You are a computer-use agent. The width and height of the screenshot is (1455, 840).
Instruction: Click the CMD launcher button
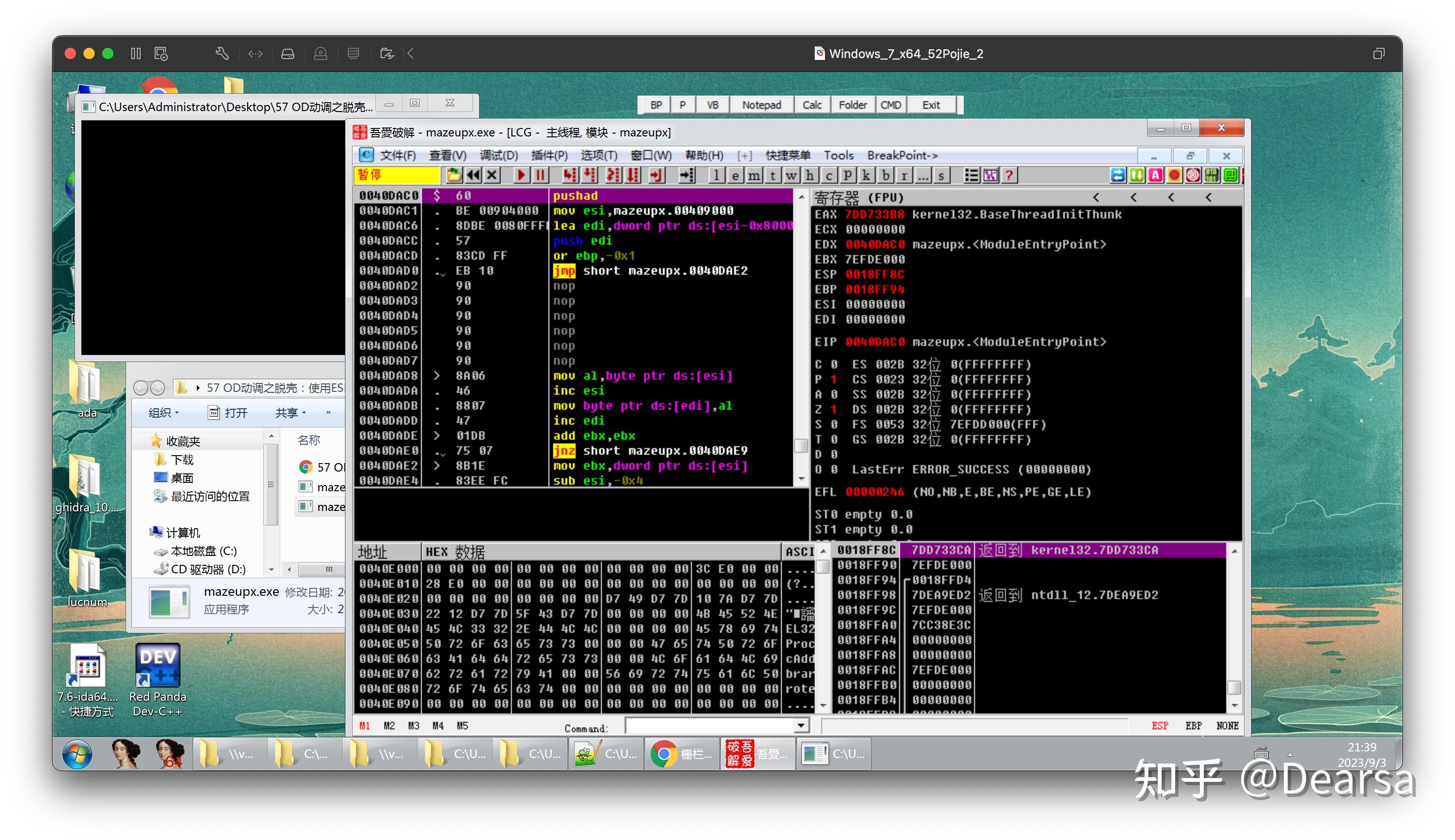coord(890,105)
